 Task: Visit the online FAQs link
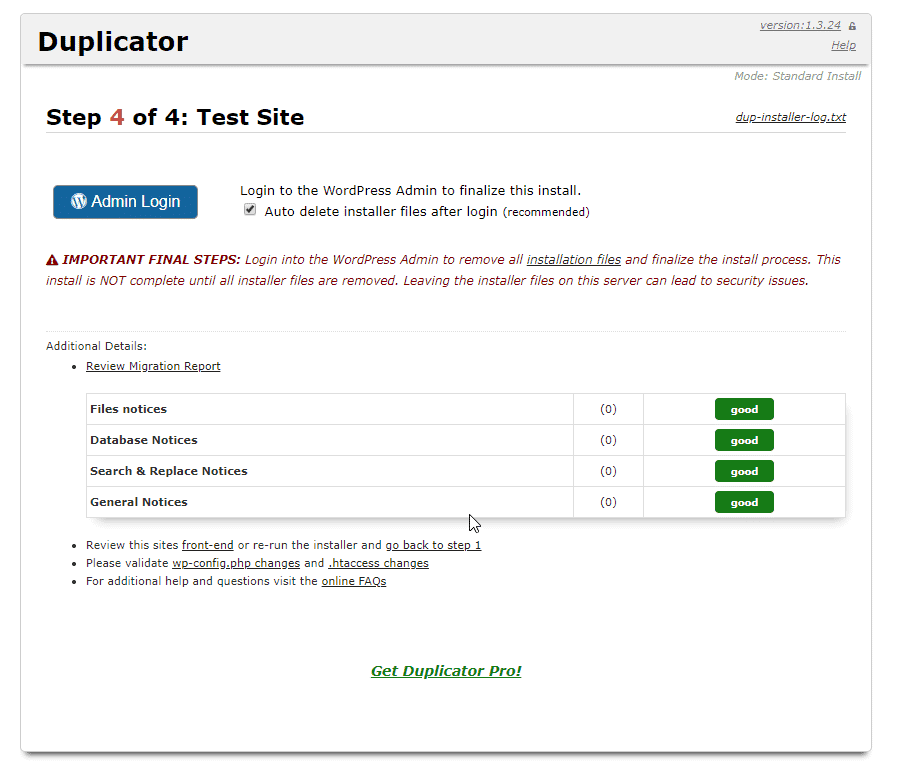point(353,582)
